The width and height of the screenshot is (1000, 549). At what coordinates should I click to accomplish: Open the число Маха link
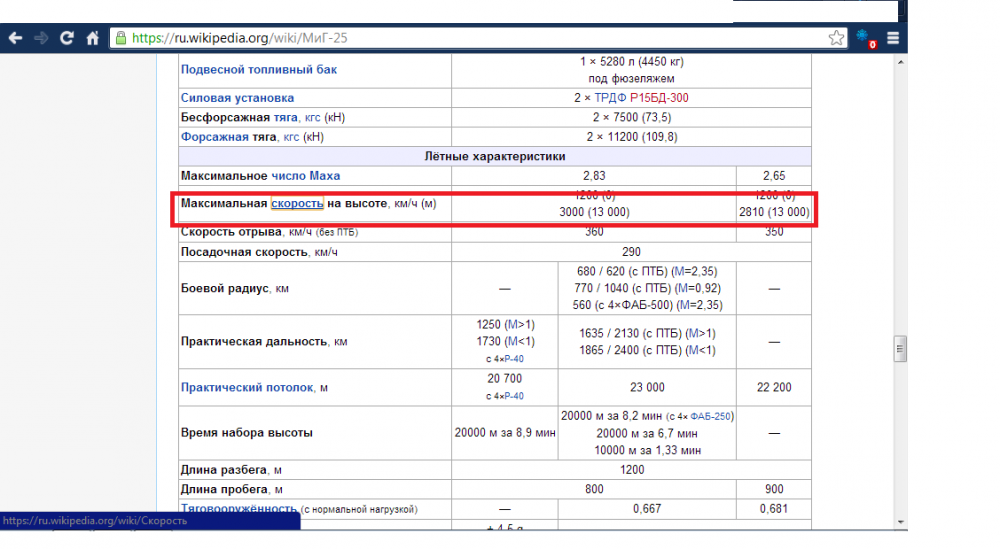coord(305,176)
